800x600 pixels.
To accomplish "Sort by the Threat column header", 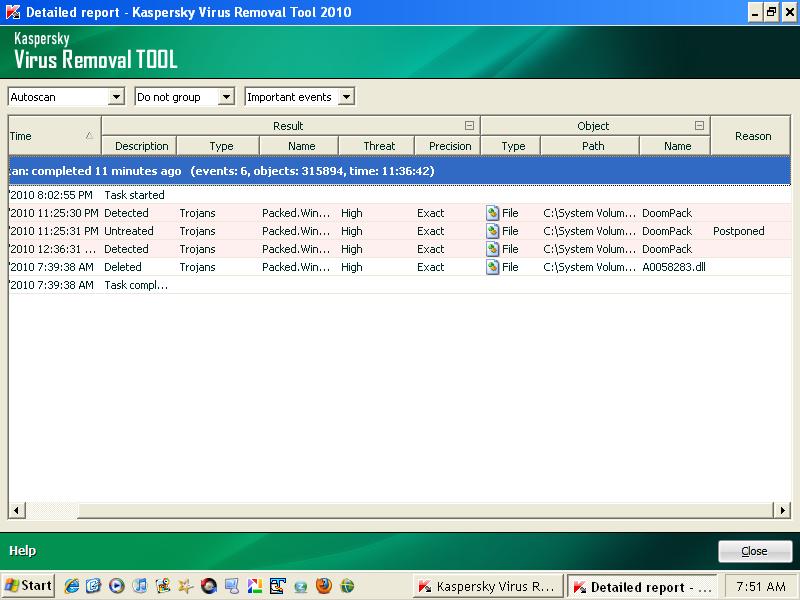I will click(377, 146).
